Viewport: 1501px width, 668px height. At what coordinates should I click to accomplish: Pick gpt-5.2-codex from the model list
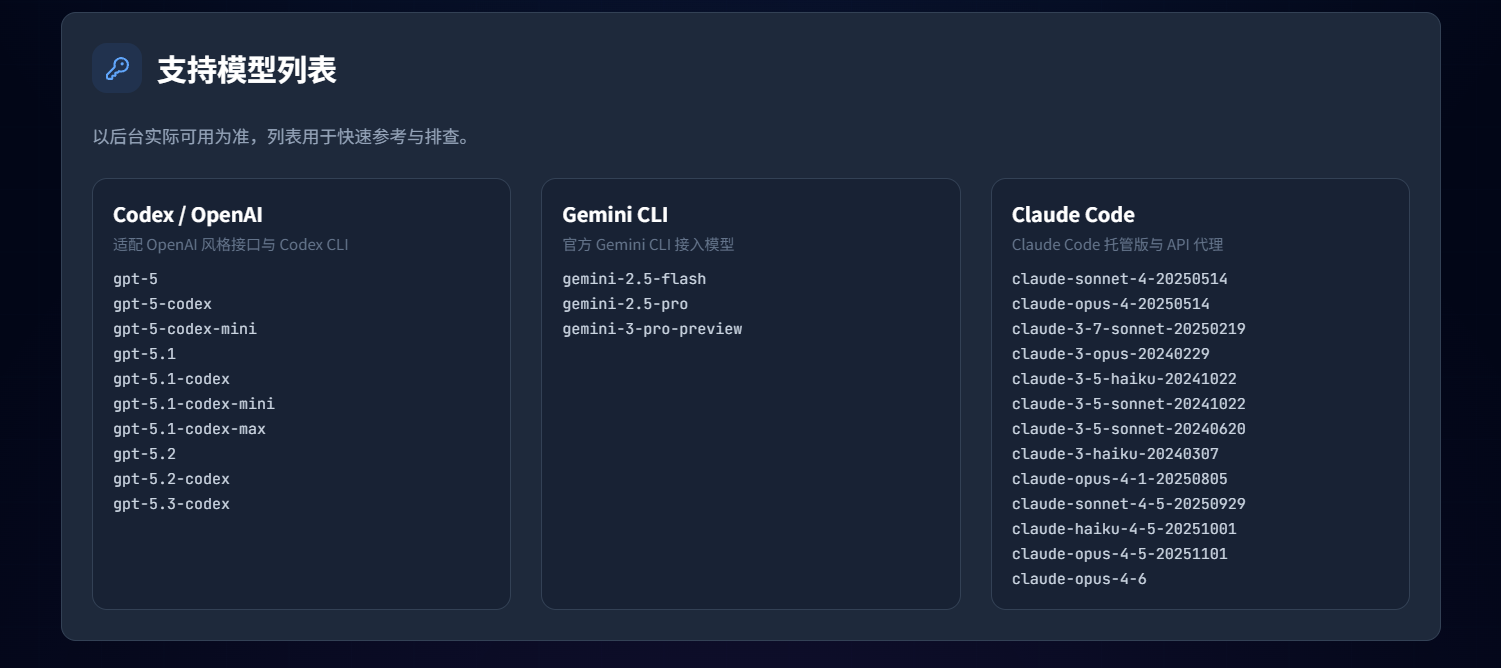click(171, 479)
